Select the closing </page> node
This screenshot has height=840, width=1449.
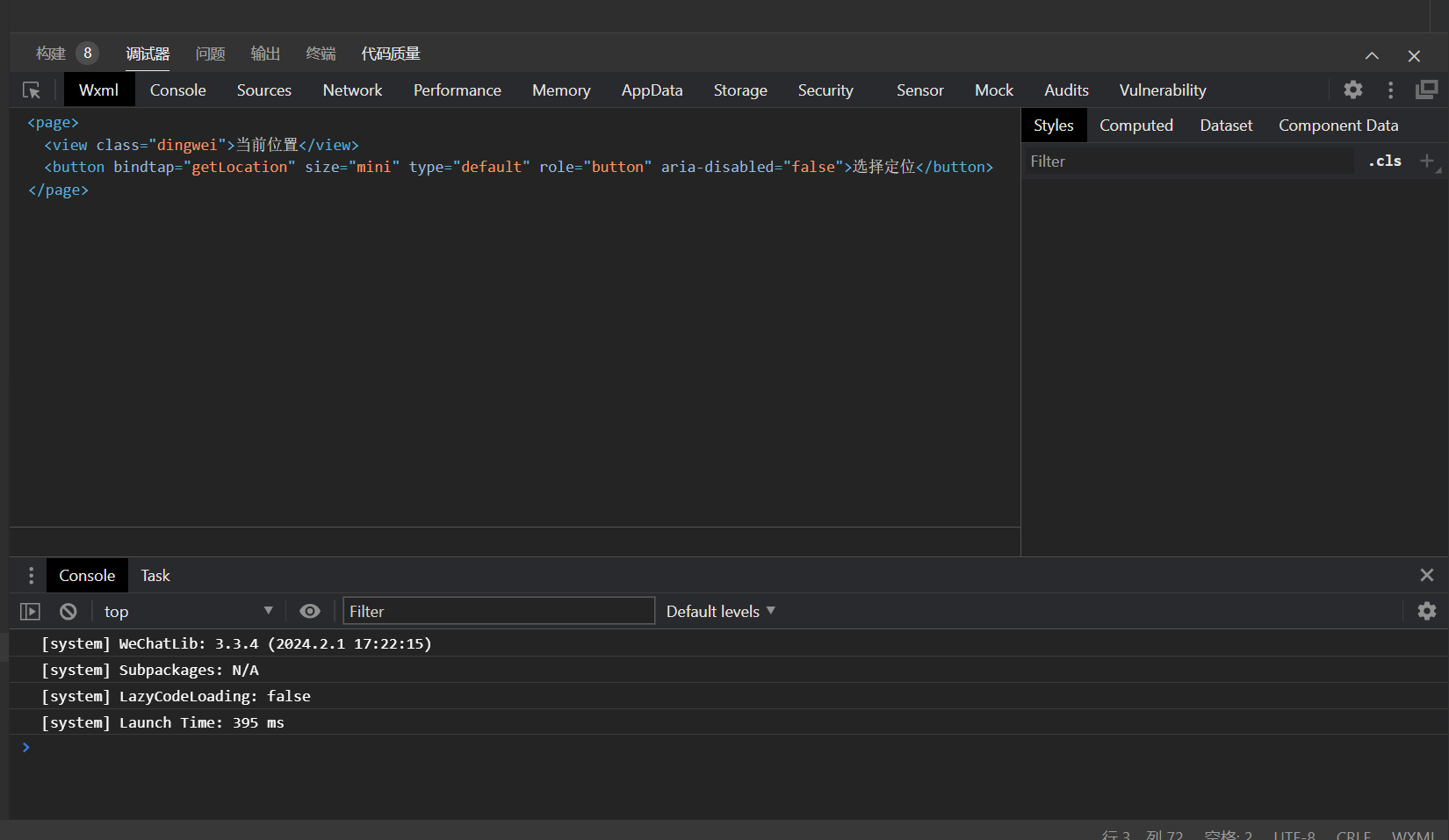58,190
